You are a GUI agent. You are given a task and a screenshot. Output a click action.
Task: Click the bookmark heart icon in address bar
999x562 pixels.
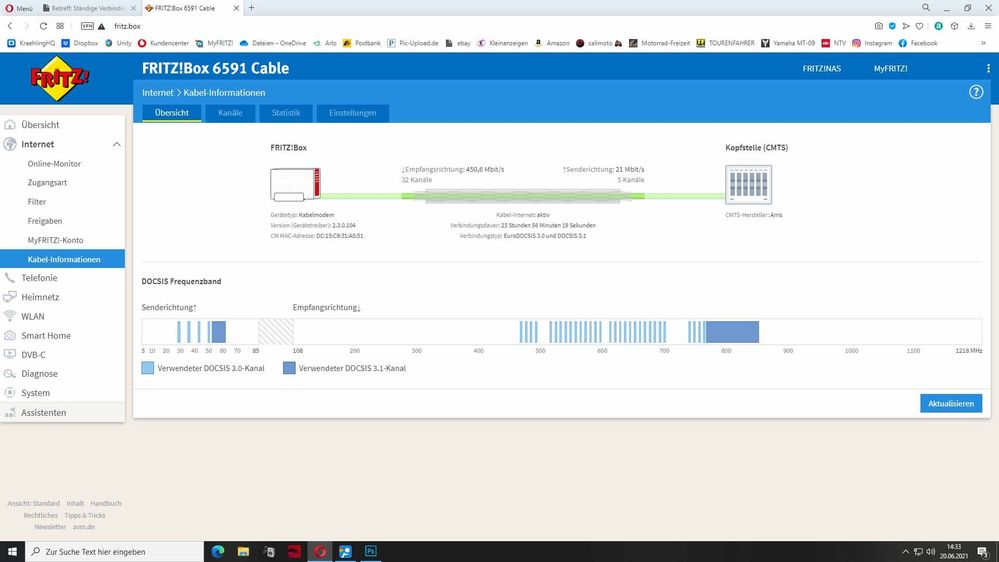pyautogui.click(x=919, y=26)
